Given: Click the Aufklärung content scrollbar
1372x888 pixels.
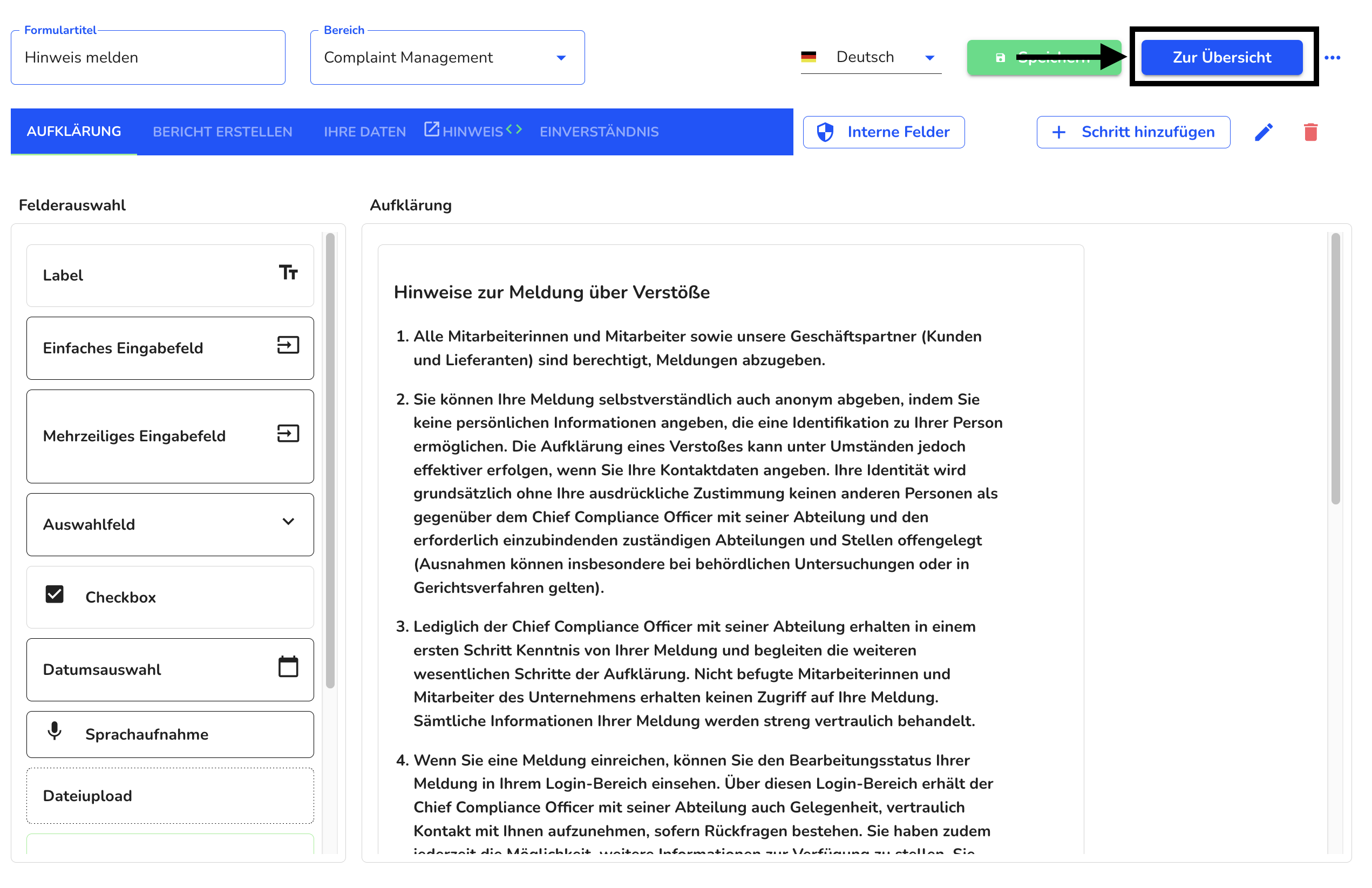Looking at the screenshot, I should point(1335,369).
